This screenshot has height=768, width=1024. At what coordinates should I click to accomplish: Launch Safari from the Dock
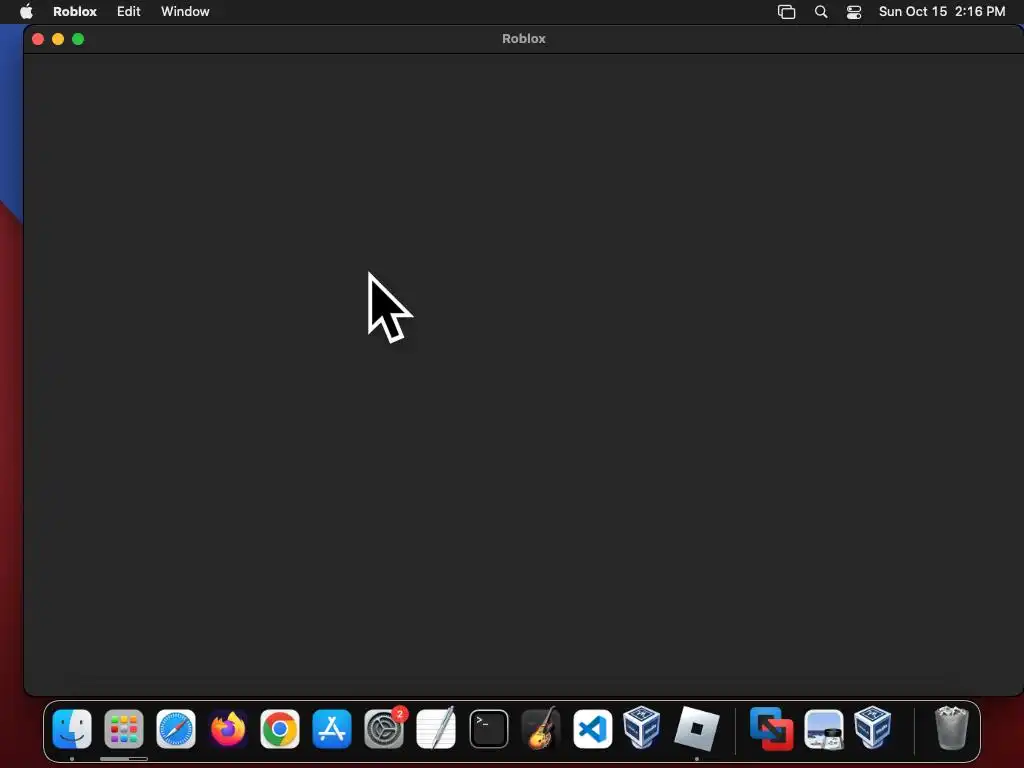pos(176,729)
